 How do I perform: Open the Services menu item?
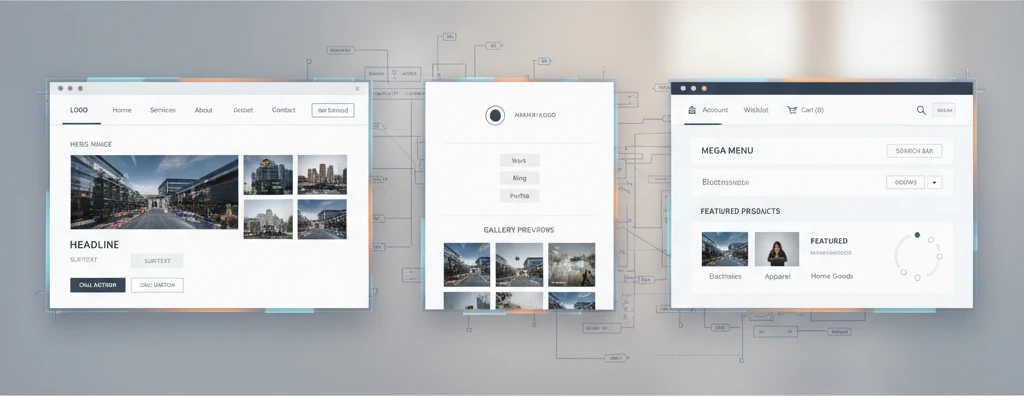point(163,110)
